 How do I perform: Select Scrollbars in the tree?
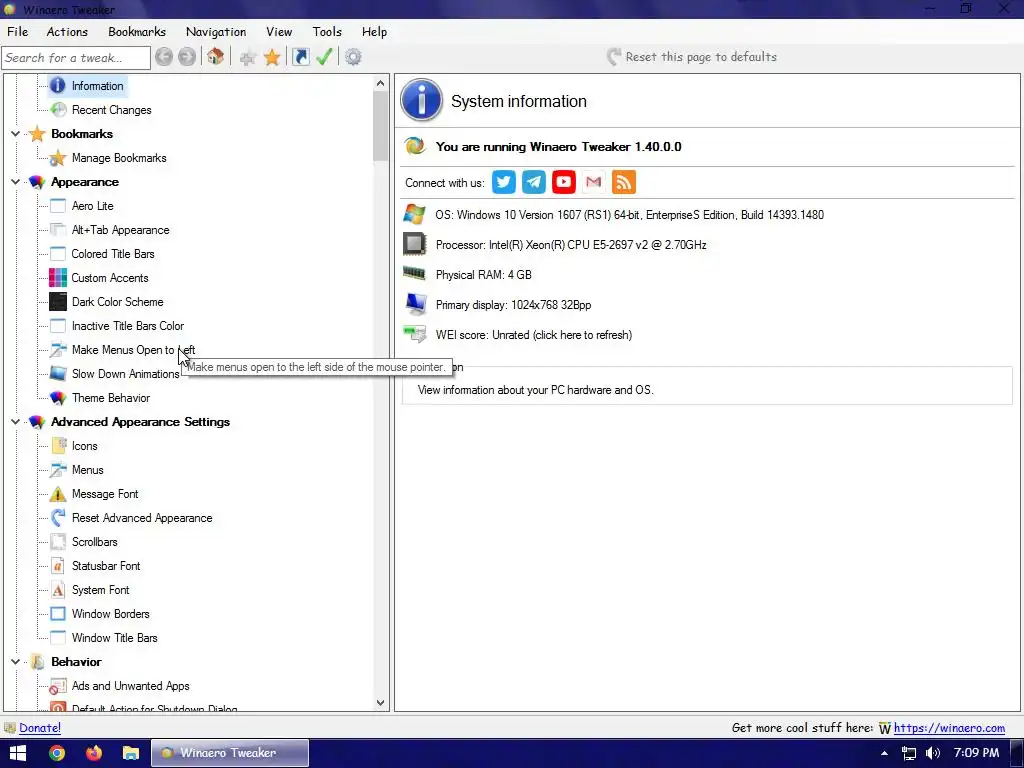95,542
